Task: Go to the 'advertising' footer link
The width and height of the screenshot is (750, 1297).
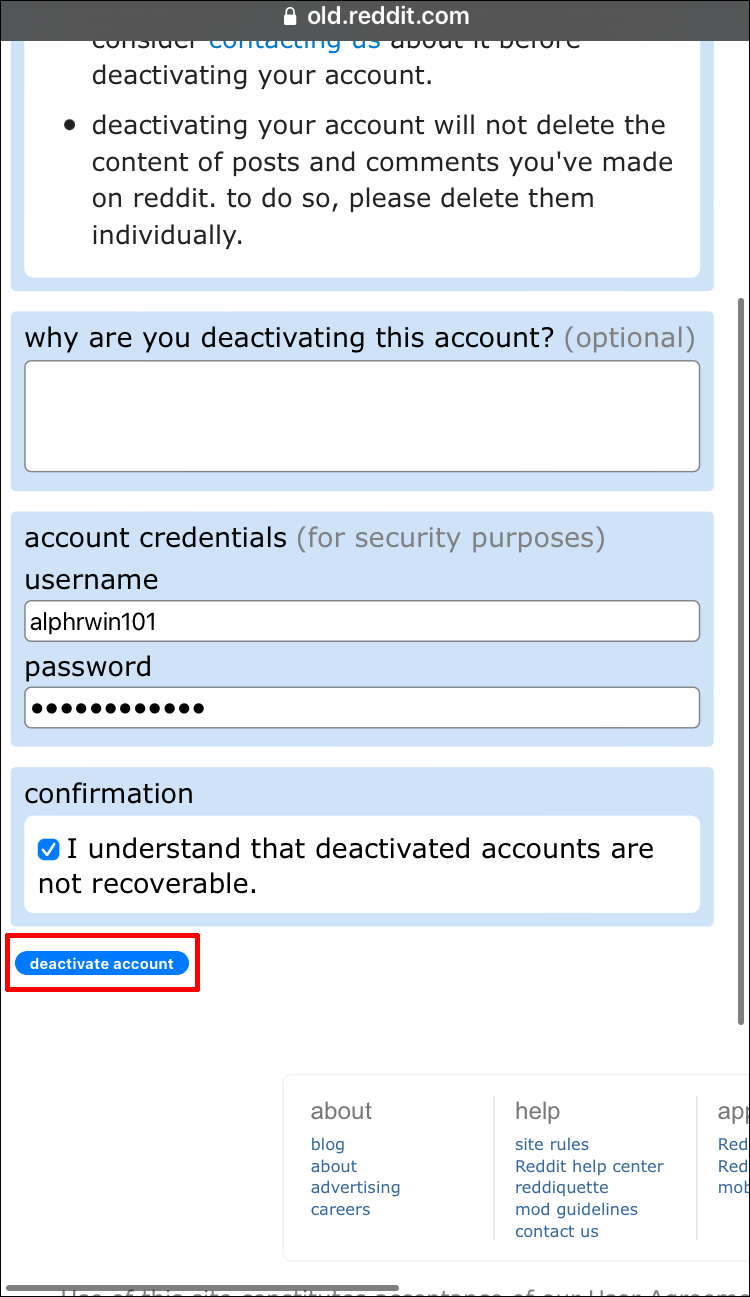Action: (355, 1187)
